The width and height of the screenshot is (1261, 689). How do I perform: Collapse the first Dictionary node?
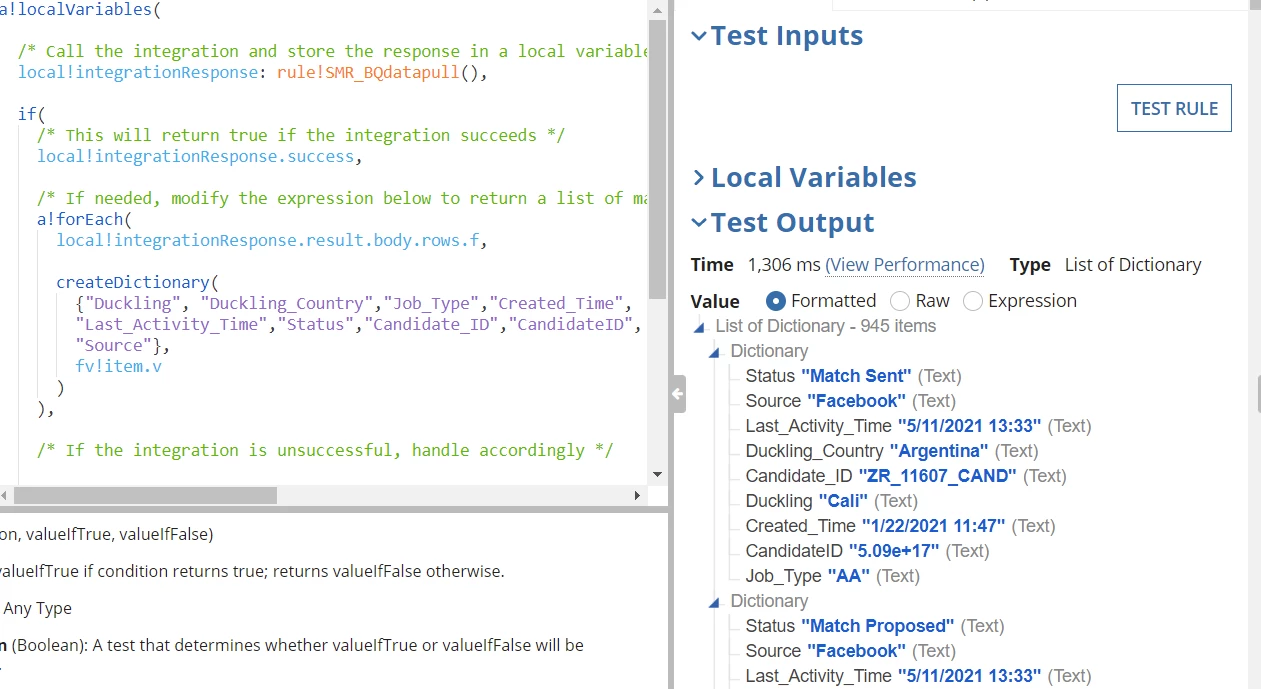[x=714, y=352]
